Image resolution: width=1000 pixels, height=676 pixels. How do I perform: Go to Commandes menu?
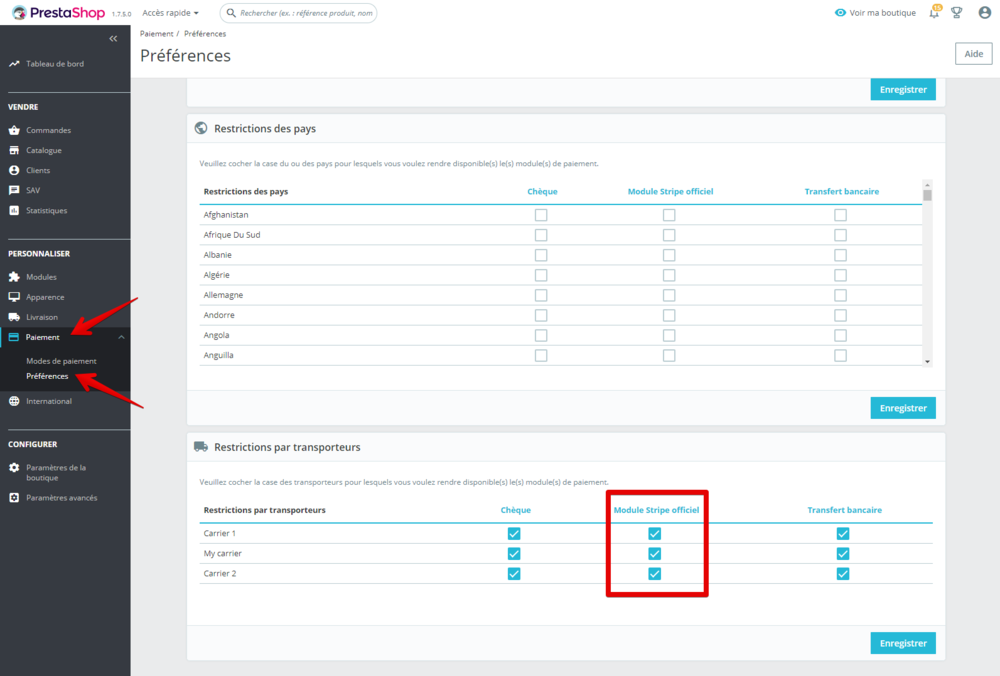48,130
